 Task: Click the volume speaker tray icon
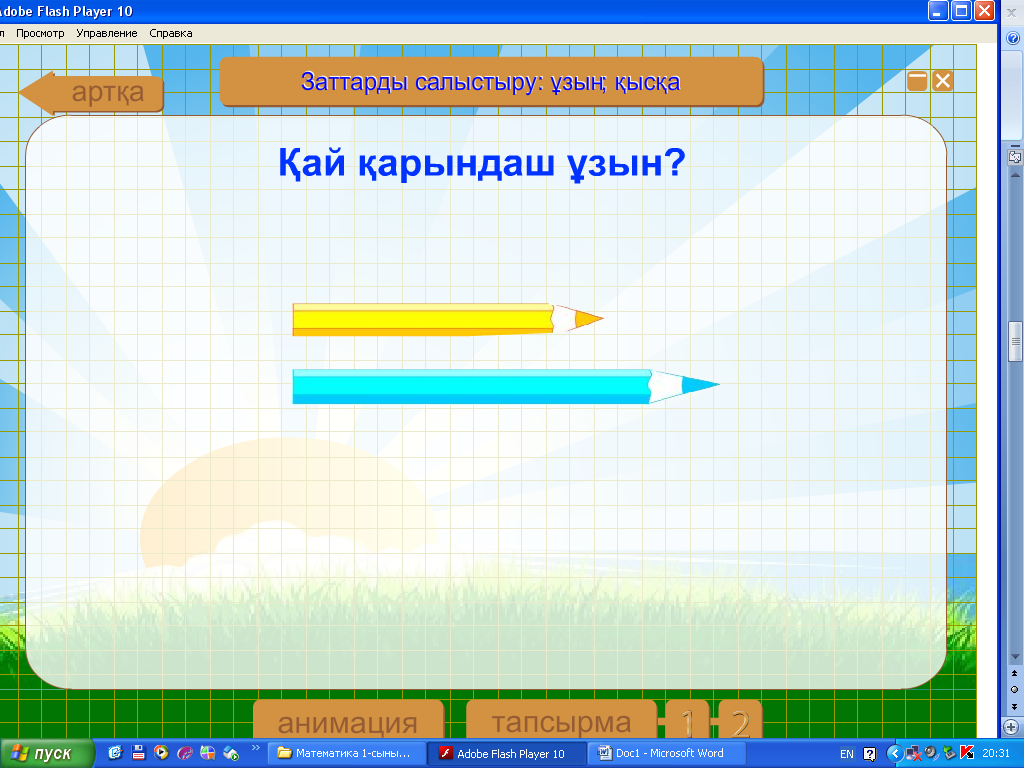(x=931, y=753)
